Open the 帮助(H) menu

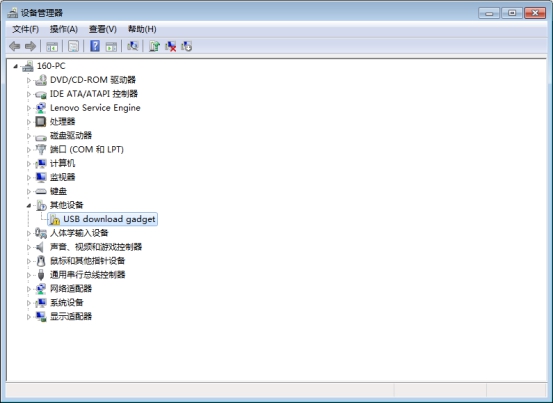point(142,29)
